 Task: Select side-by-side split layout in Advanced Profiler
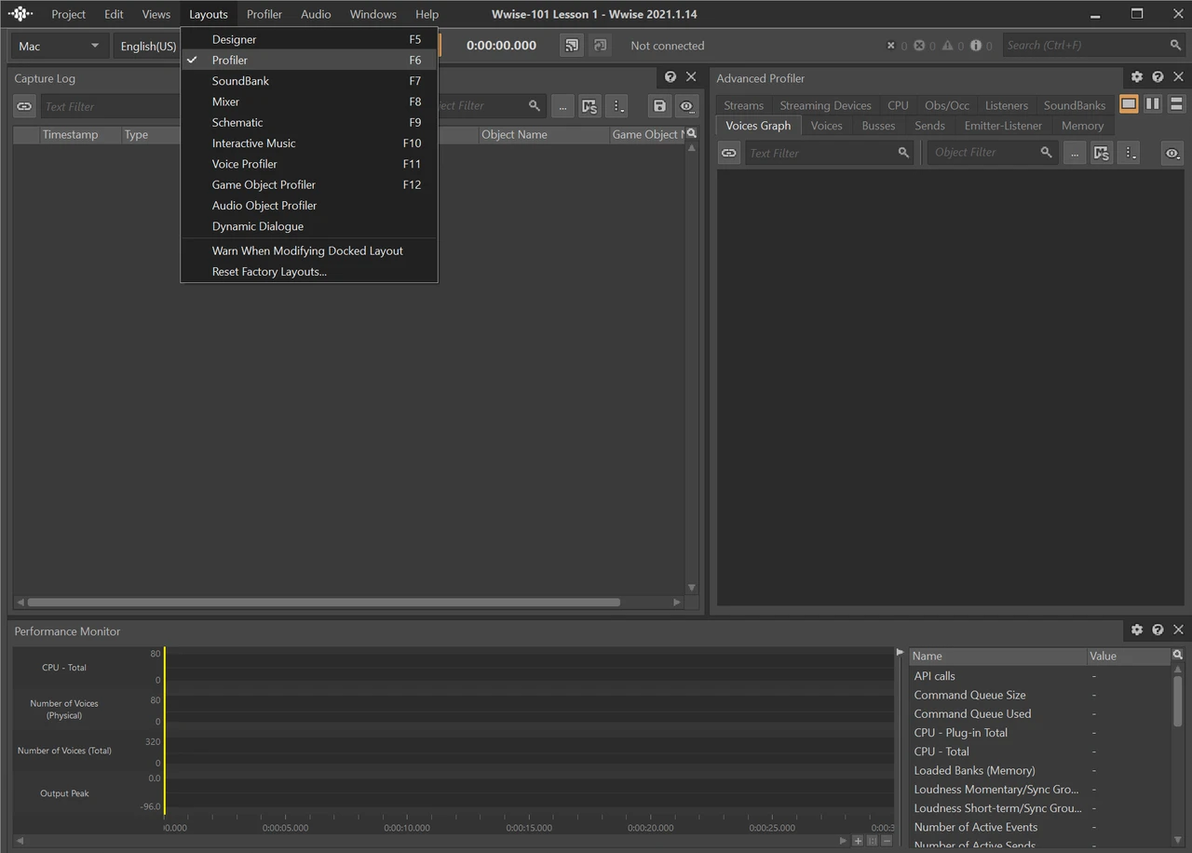point(1152,104)
